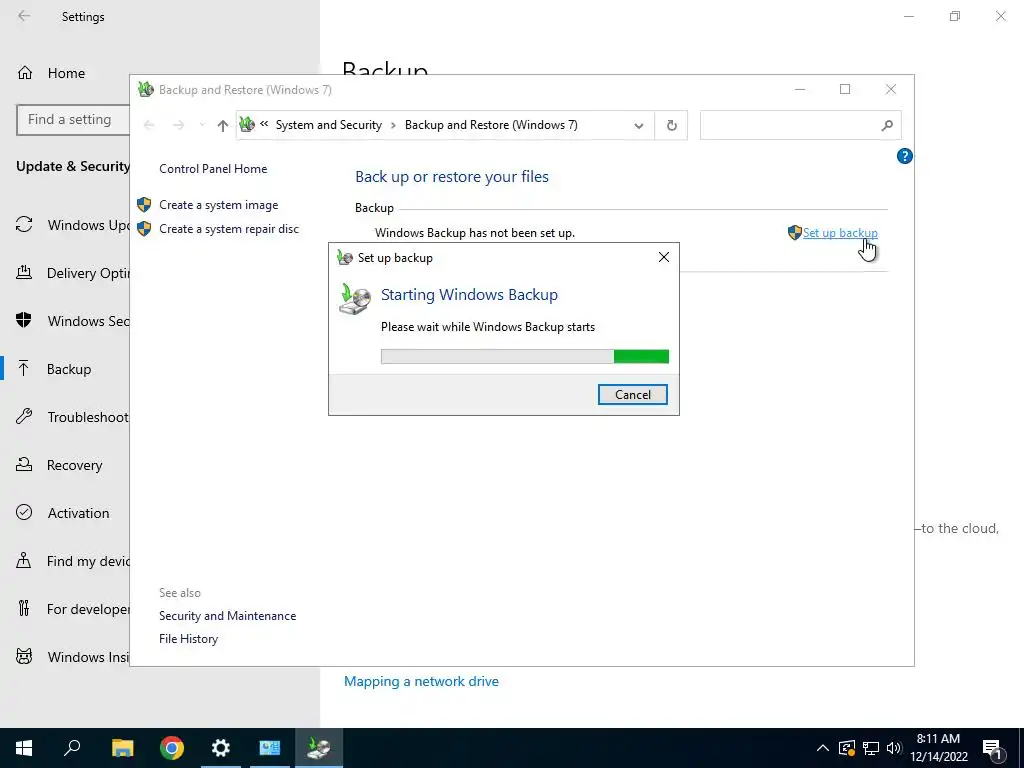Screen dimensions: 1024x768
Task: Click Windows Backup taskbar icon
Action: point(319,748)
